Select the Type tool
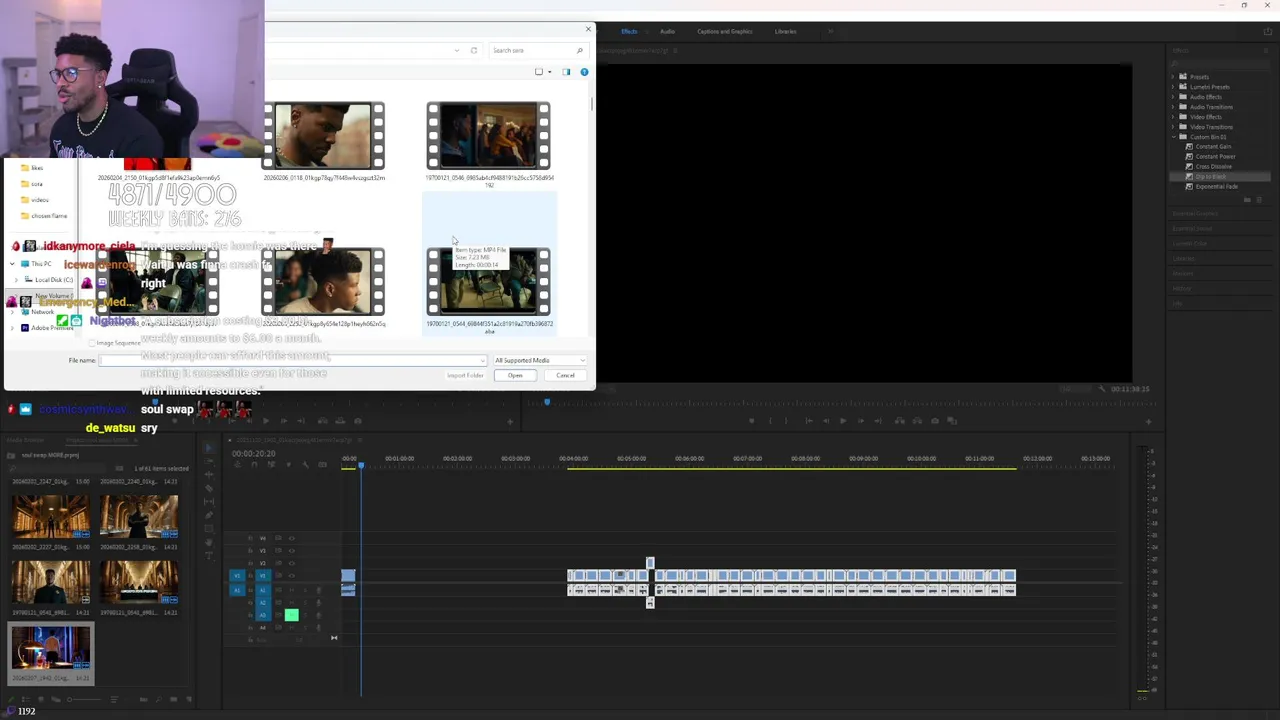Screen dimensions: 1280x720 tap(209, 554)
